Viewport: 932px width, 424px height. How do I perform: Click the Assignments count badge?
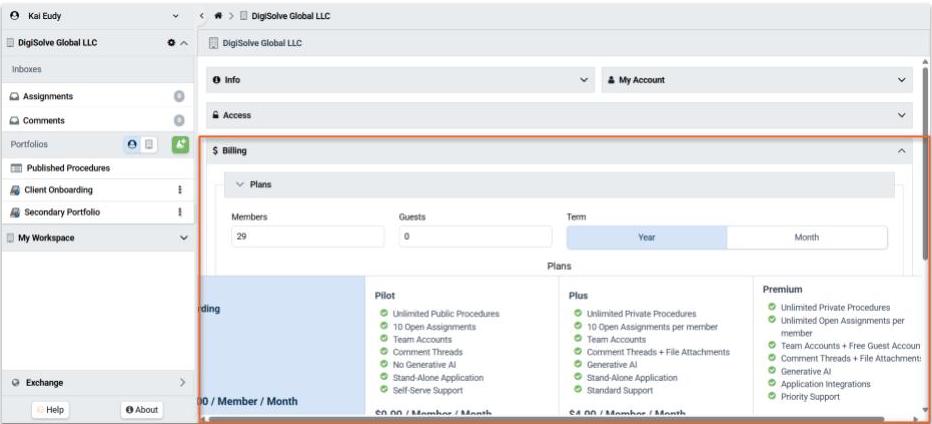click(180, 97)
